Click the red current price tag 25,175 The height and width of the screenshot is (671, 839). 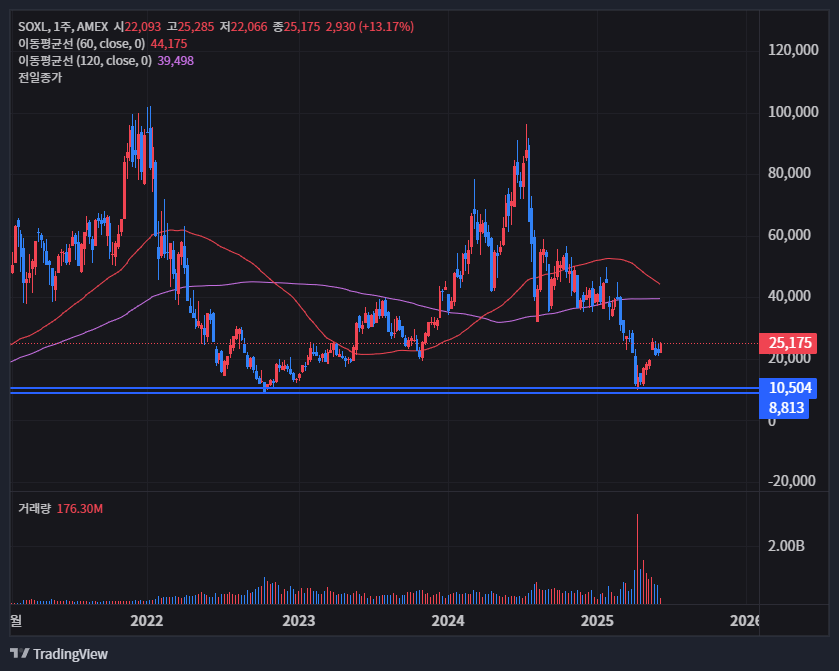tap(788, 343)
